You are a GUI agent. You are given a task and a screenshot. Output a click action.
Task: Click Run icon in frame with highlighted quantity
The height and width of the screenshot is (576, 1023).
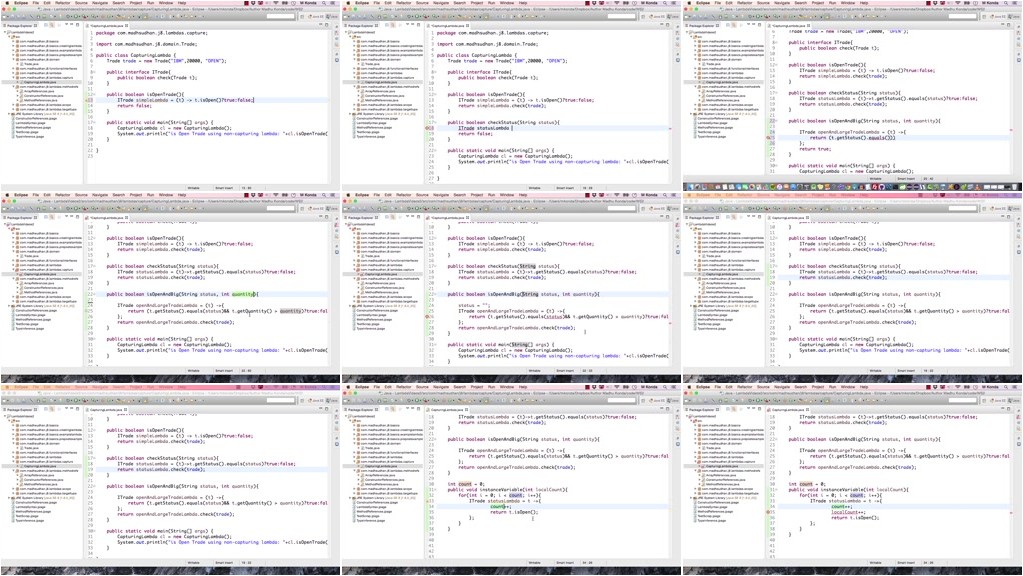[x=76, y=208]
